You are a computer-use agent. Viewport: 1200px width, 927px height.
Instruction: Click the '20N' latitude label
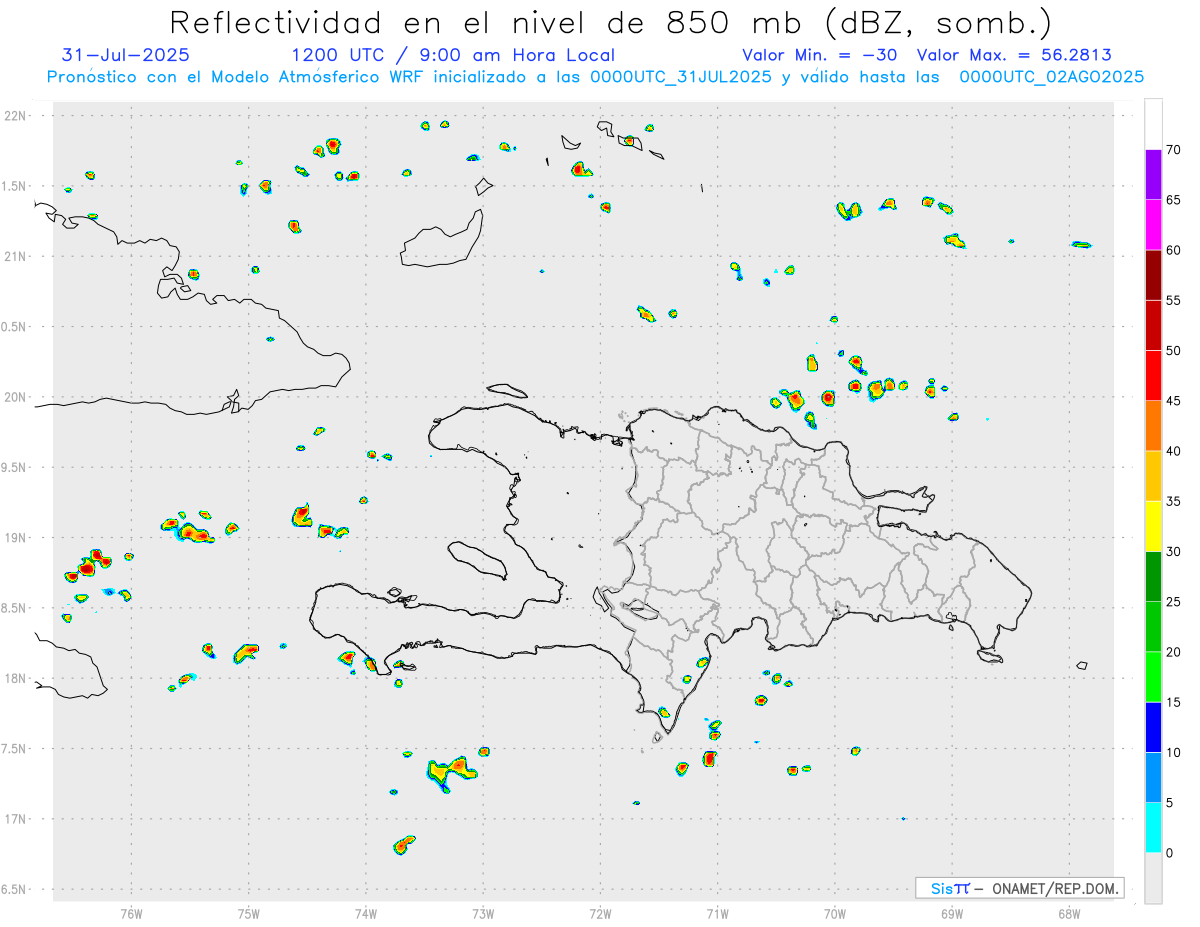[16, 397]
